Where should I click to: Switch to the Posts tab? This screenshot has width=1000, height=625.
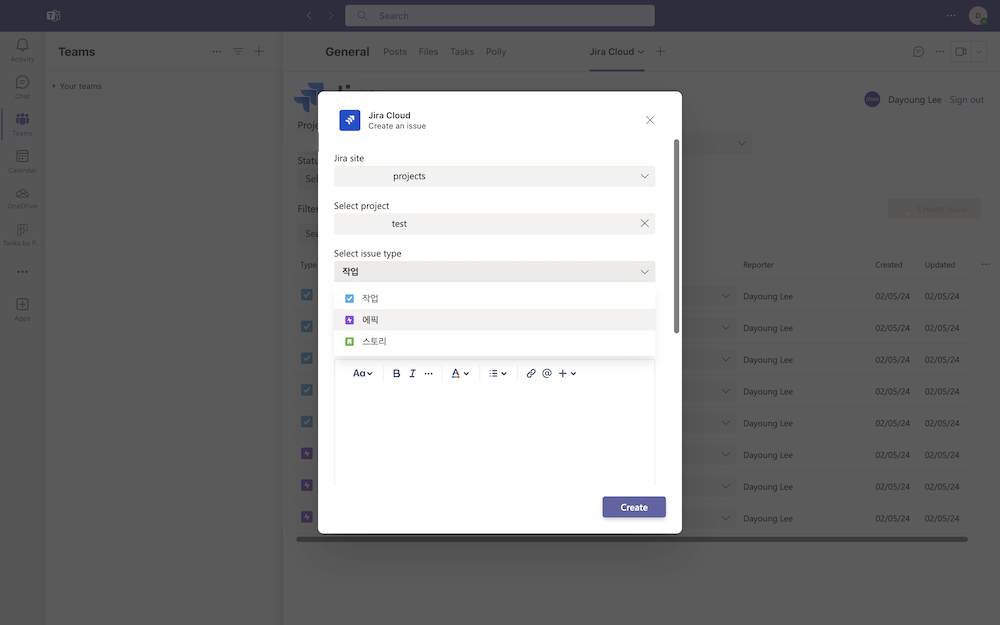[x=395, y=52]
